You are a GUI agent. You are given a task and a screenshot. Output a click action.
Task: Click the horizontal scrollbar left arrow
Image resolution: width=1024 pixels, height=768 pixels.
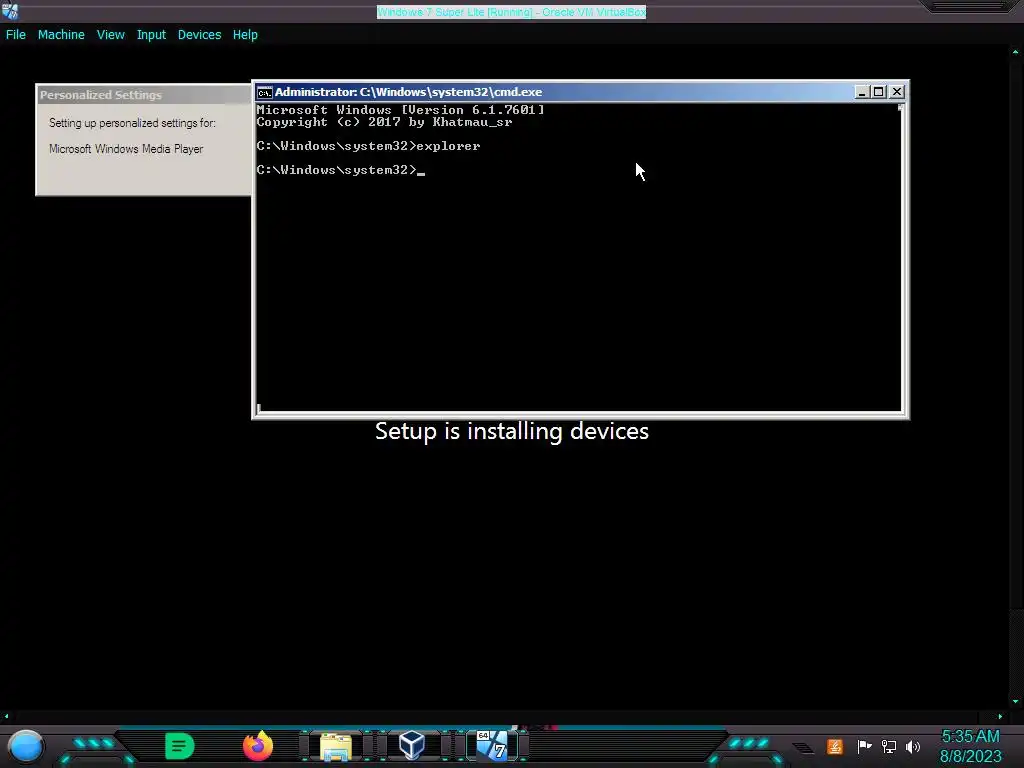click(x=7, y=716)
